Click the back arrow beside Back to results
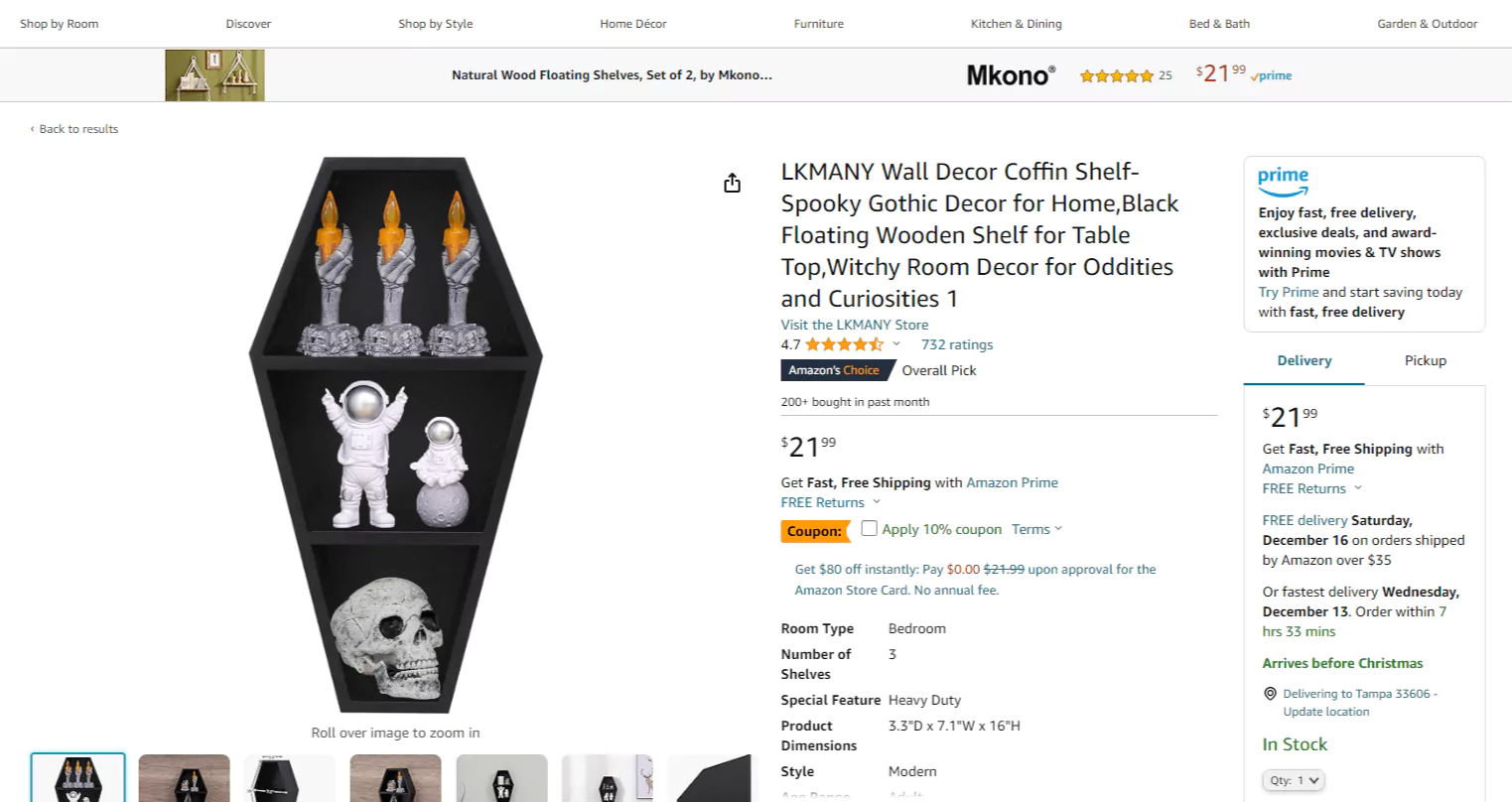The height and width of the screenshot is (802, 1512). click(31, 128)
